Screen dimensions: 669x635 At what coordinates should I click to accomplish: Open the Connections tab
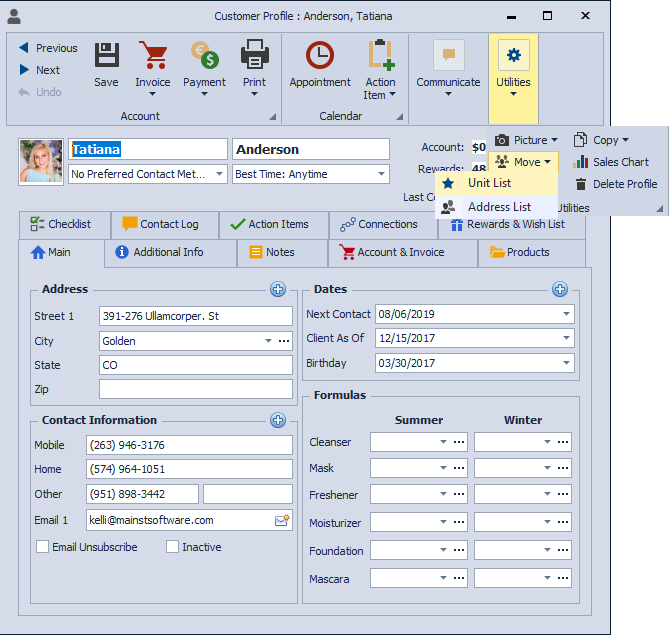383,224
